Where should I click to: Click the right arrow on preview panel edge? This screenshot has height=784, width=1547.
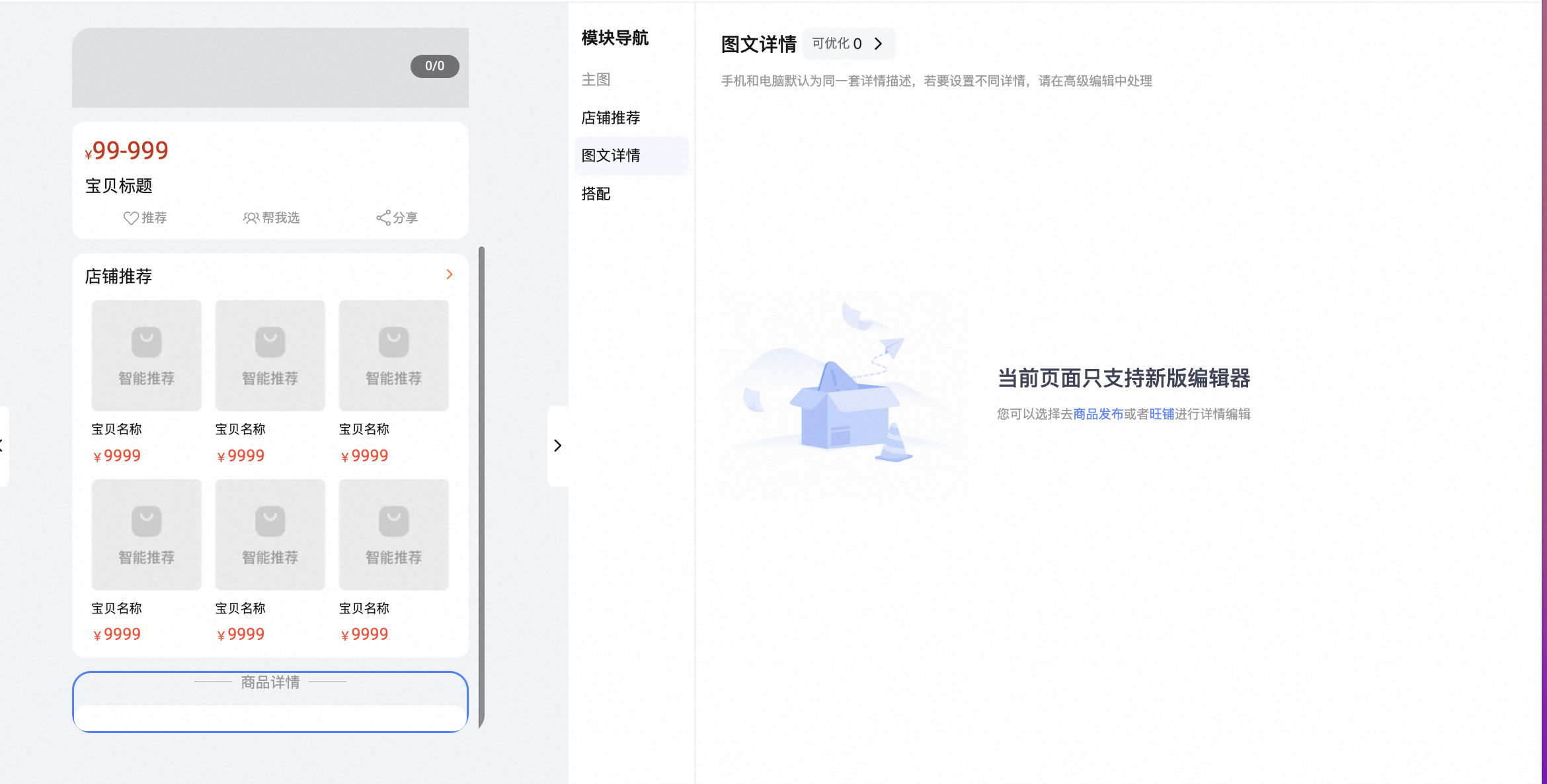[x=557, y=446]
